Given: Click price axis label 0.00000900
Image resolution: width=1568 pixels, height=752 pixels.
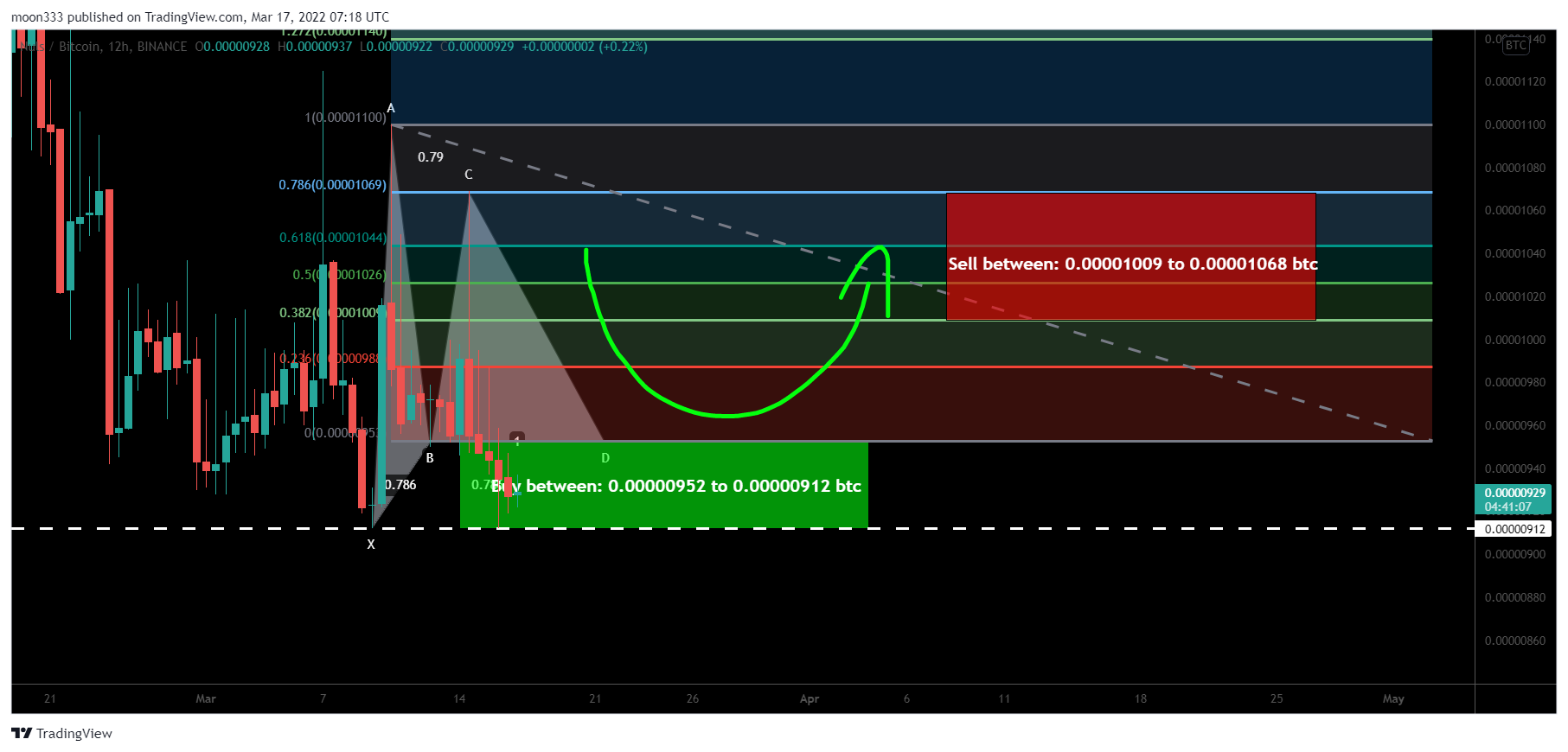Looking at the screenshot, I should (1515, 554).
